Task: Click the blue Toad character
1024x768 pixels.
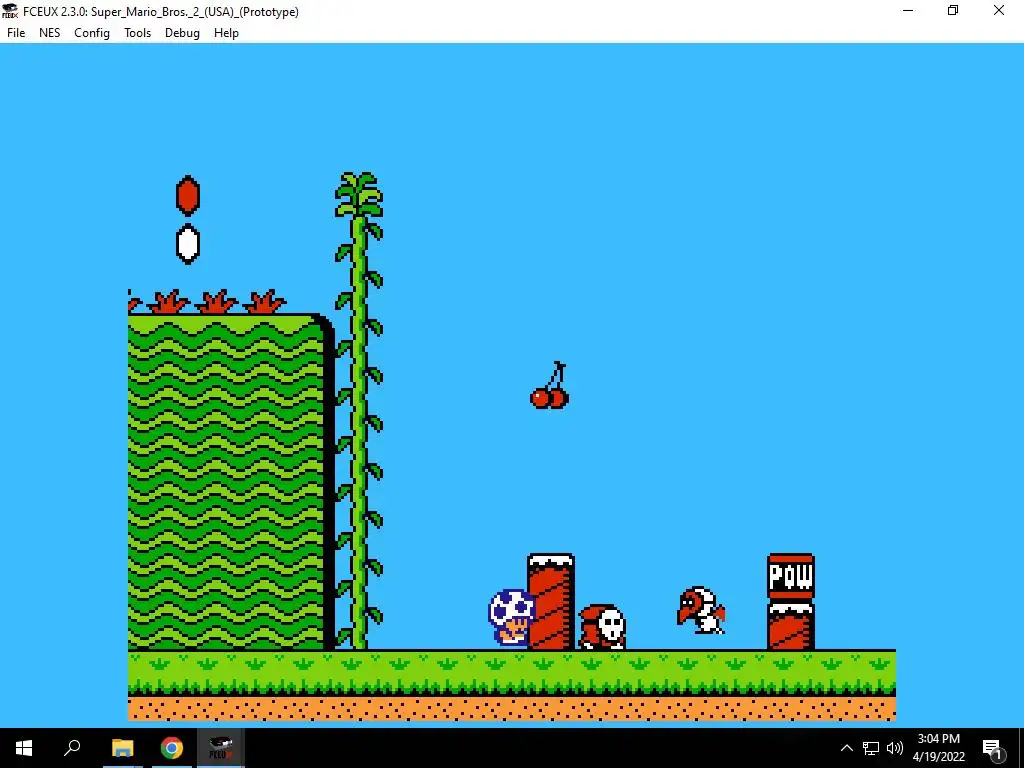Action: [x=511, y=618]
